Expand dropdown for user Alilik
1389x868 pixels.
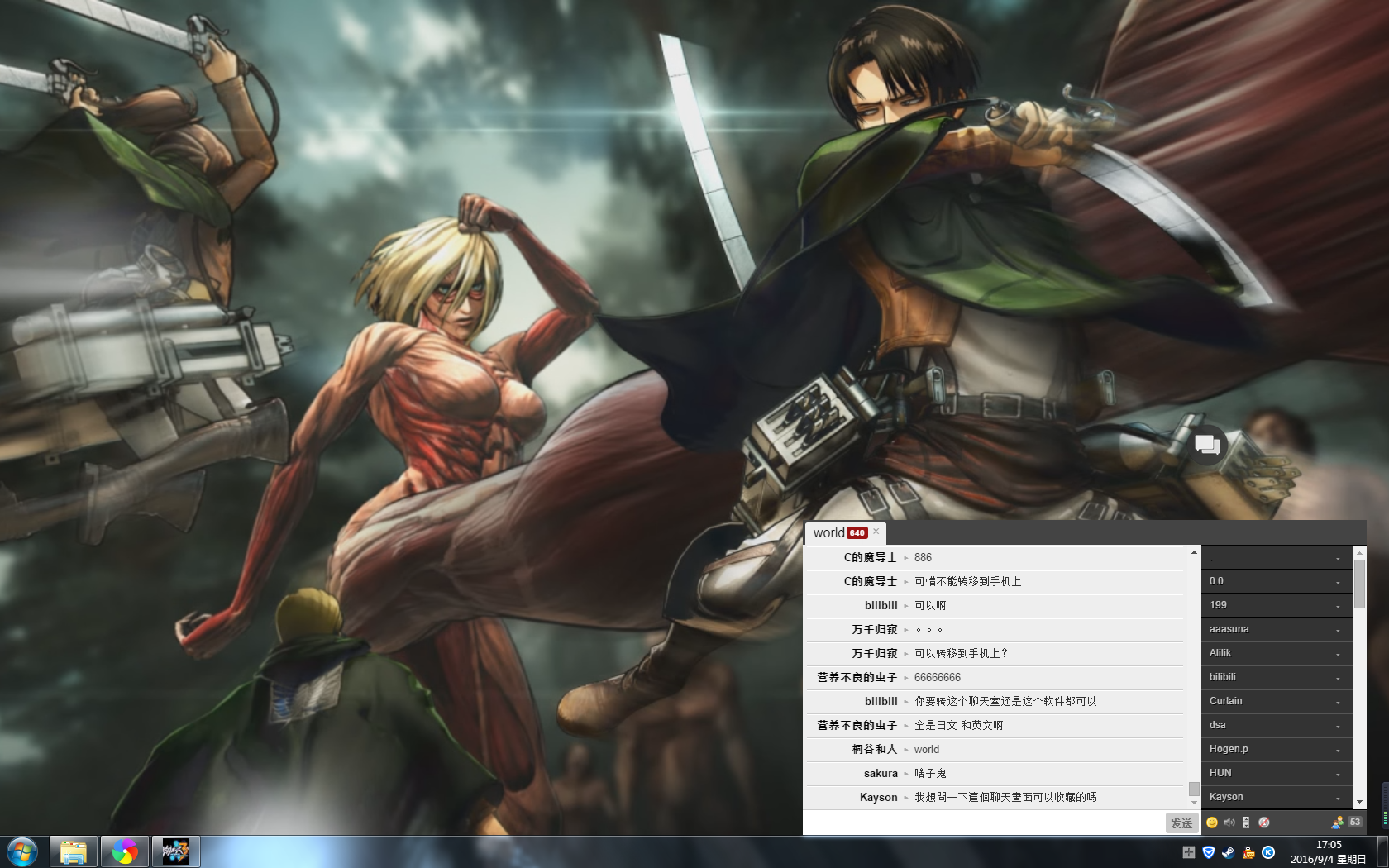pos(1338,654)
